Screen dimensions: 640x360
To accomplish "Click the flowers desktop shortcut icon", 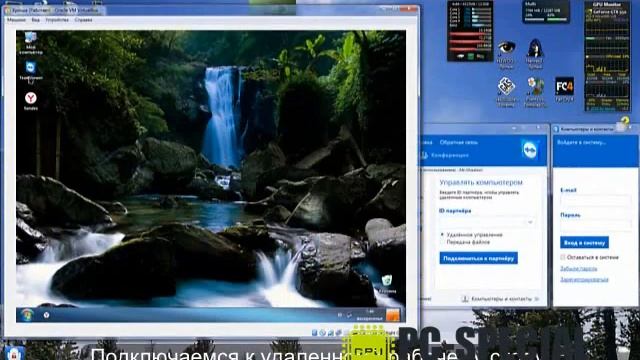I will 535,92.
